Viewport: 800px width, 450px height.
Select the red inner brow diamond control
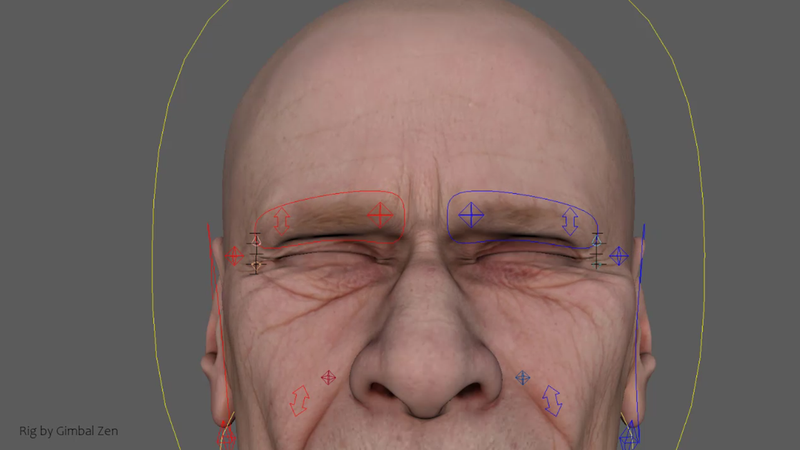point(379,213)
